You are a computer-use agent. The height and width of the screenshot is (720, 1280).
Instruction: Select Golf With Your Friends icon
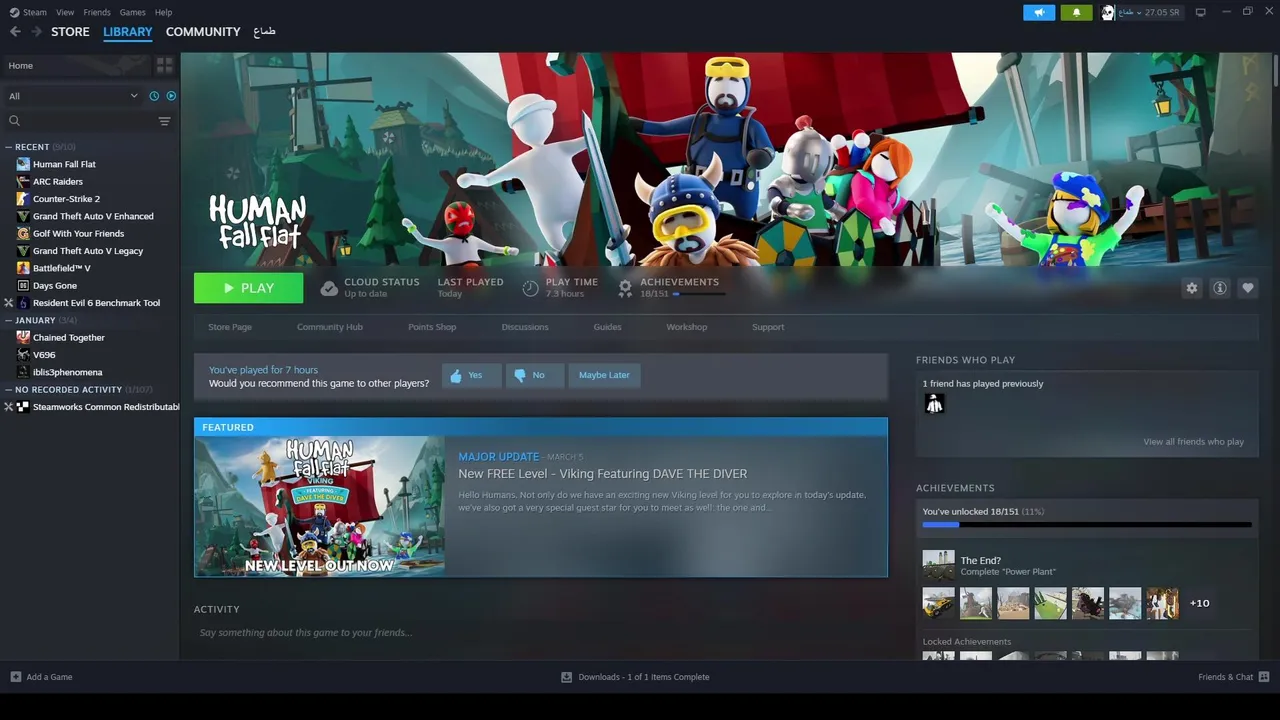click(23, 233)
